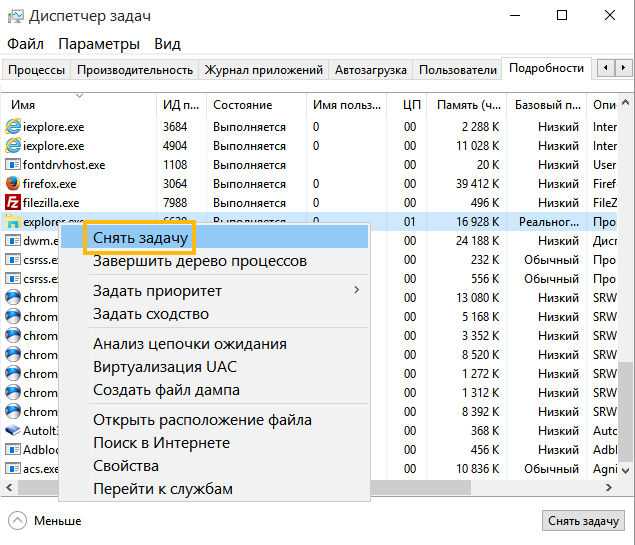
Task: Click the Меньше link
Action: coord(58,521)
